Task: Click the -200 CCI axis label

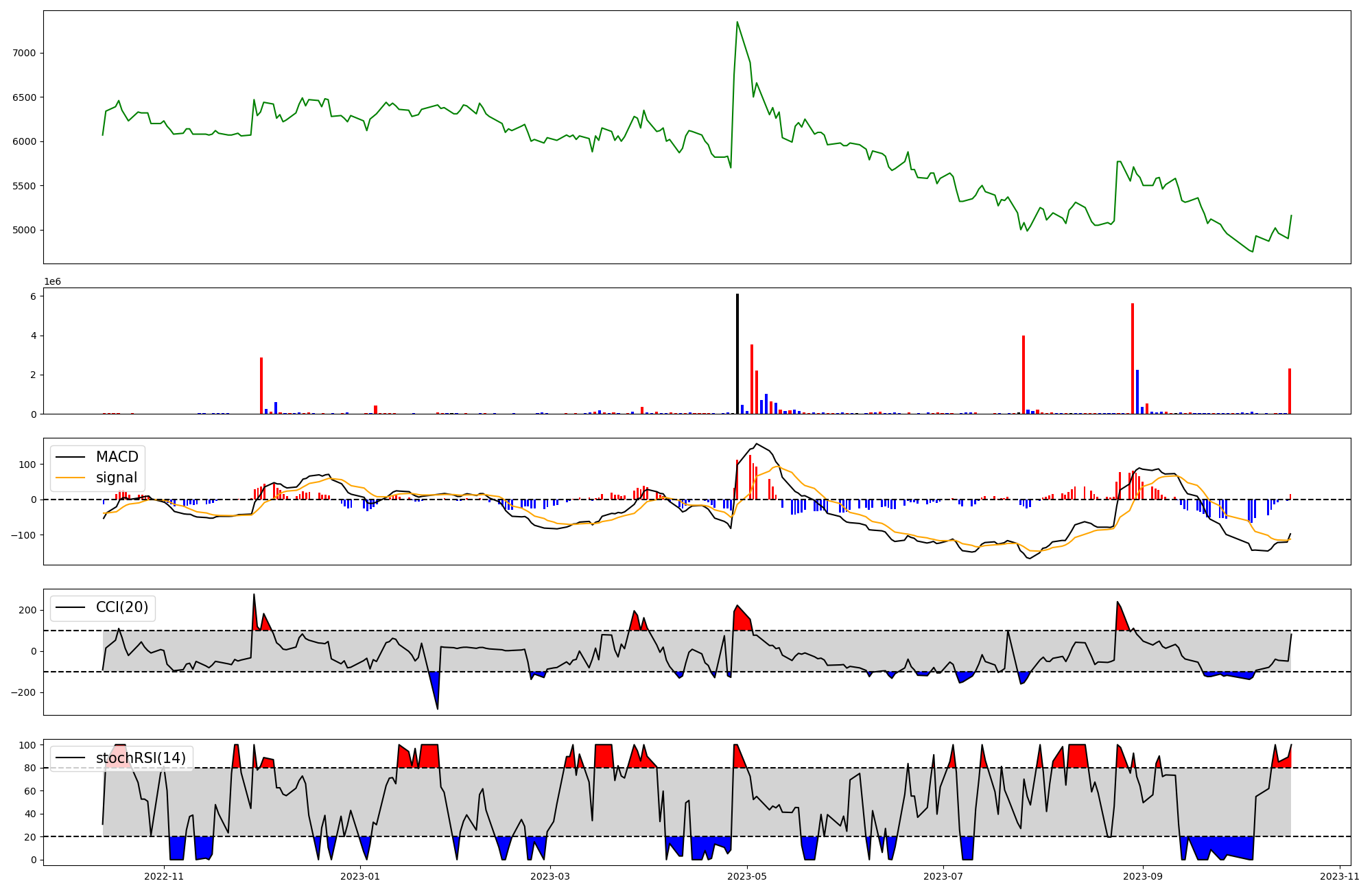Action: [x=23, y=692]
